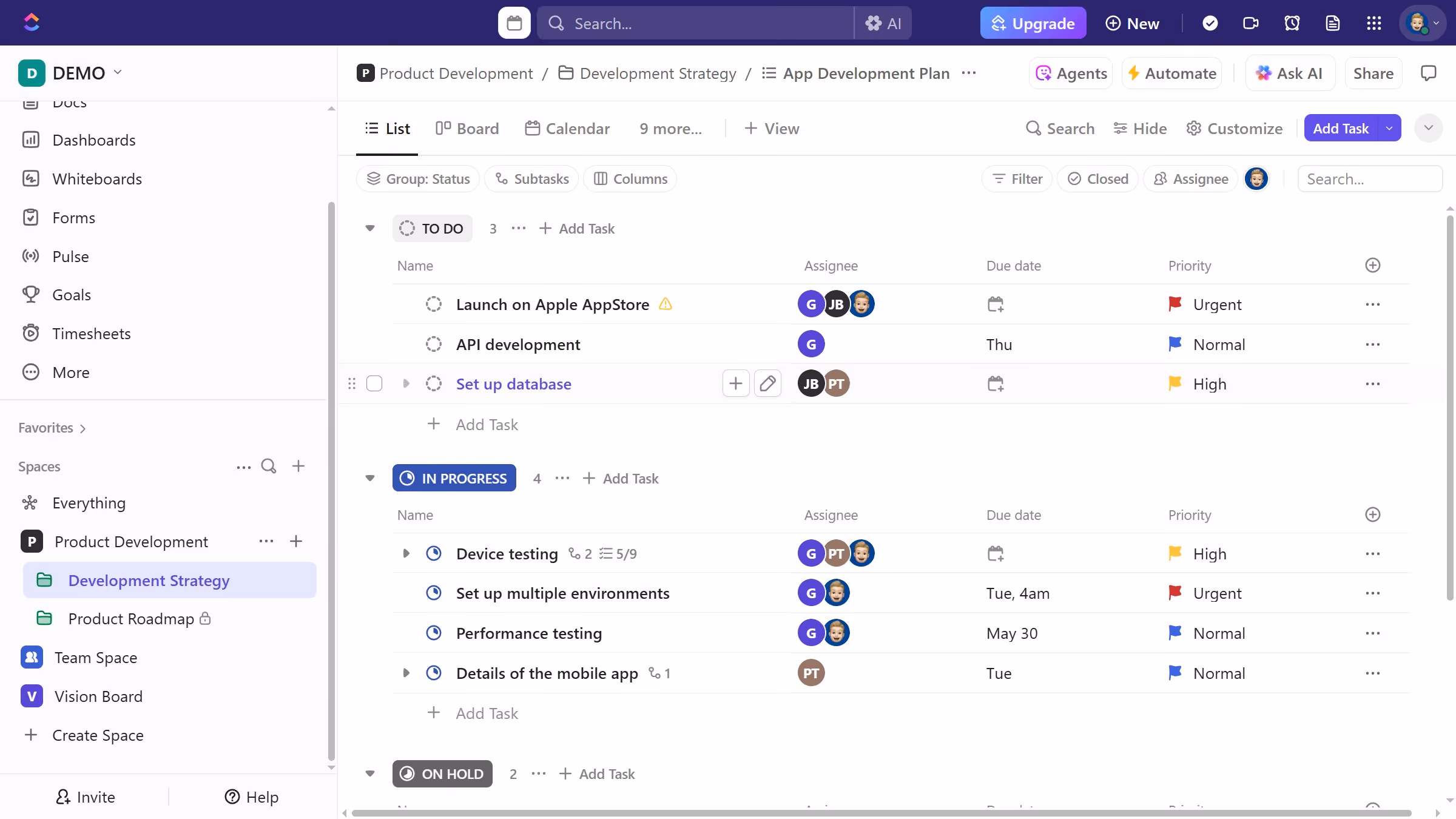Switch to the Board view tab
The image size is (1456, 819).
click(467, 129)
